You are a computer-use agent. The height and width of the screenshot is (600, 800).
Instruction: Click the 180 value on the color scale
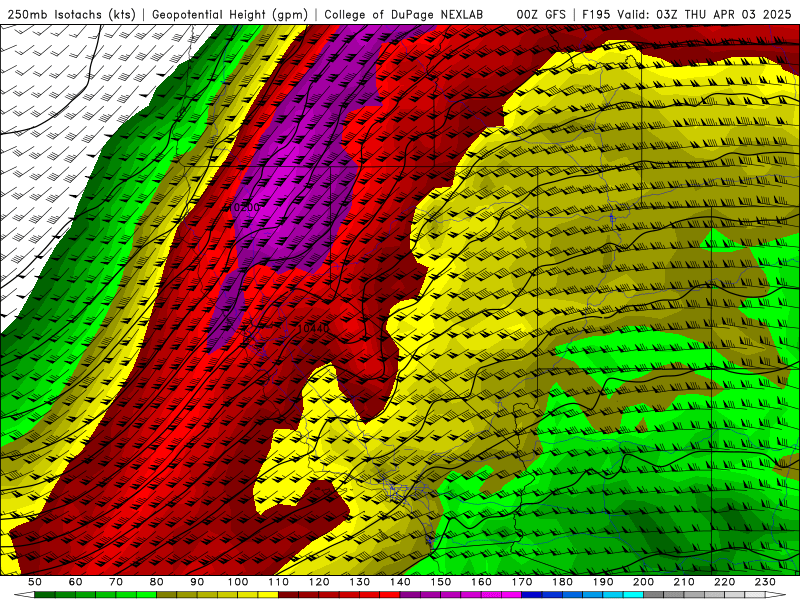coord(562,582)
